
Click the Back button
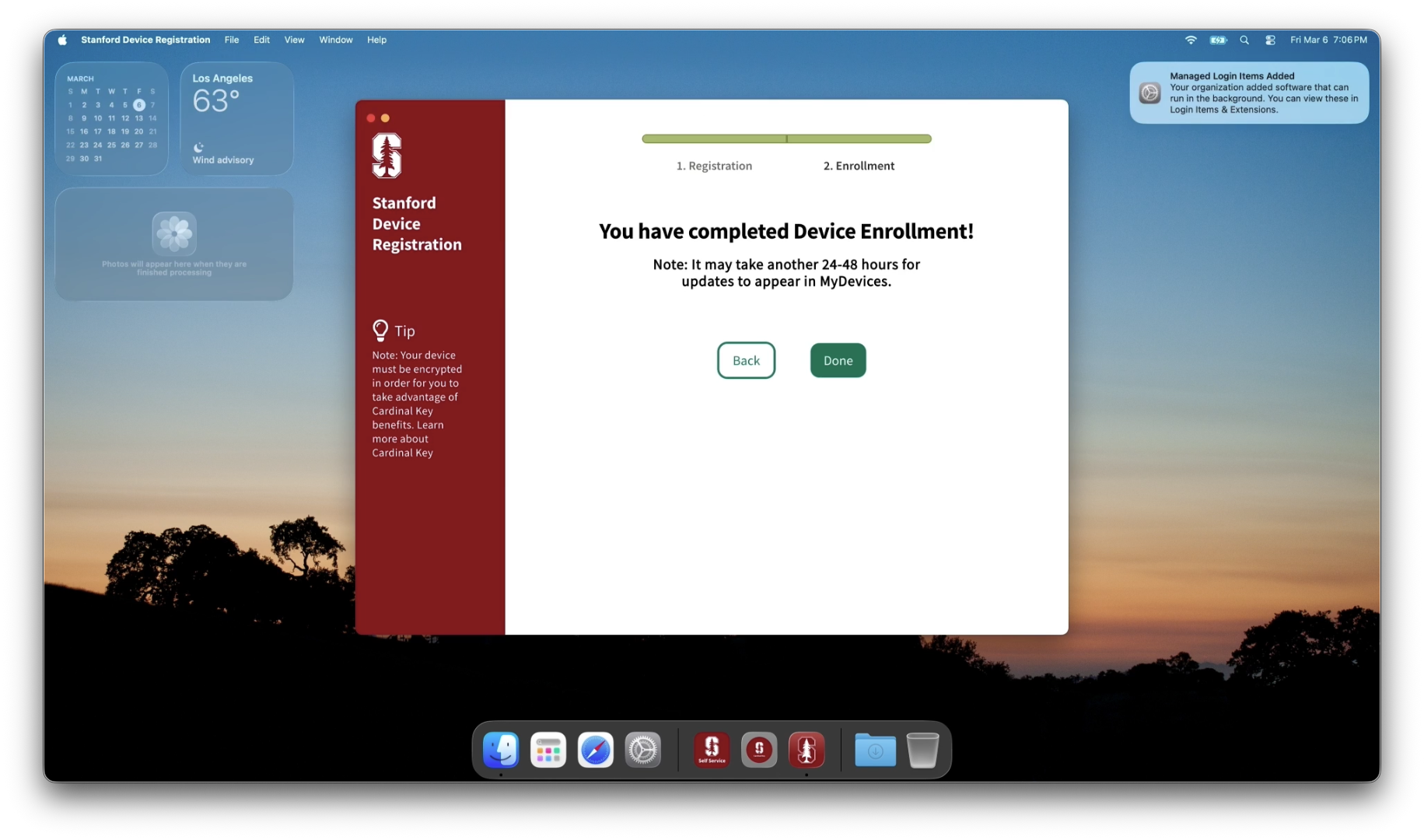(x=745, y=360)
